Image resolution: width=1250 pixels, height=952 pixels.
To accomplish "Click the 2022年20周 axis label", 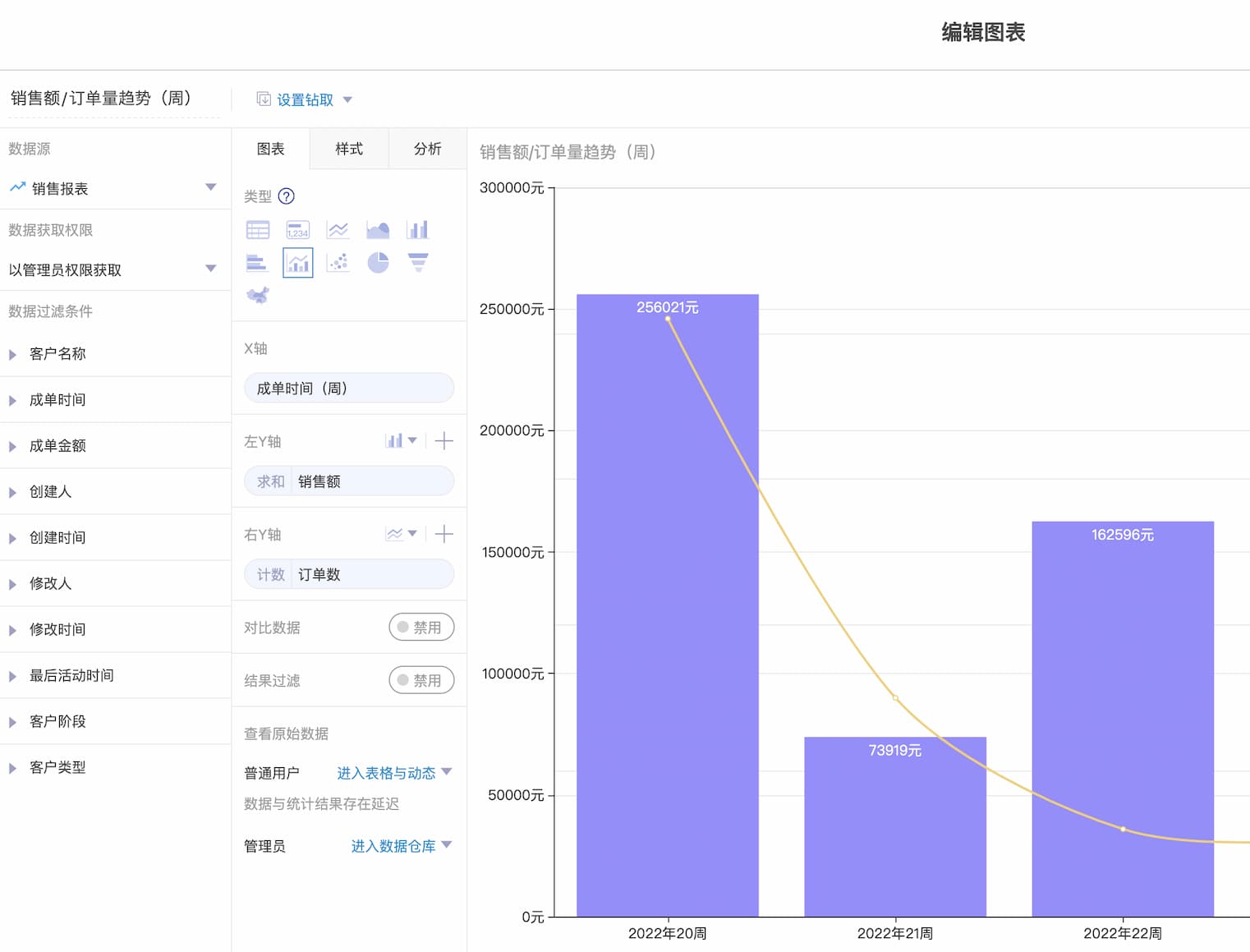I will pos(668,934).
